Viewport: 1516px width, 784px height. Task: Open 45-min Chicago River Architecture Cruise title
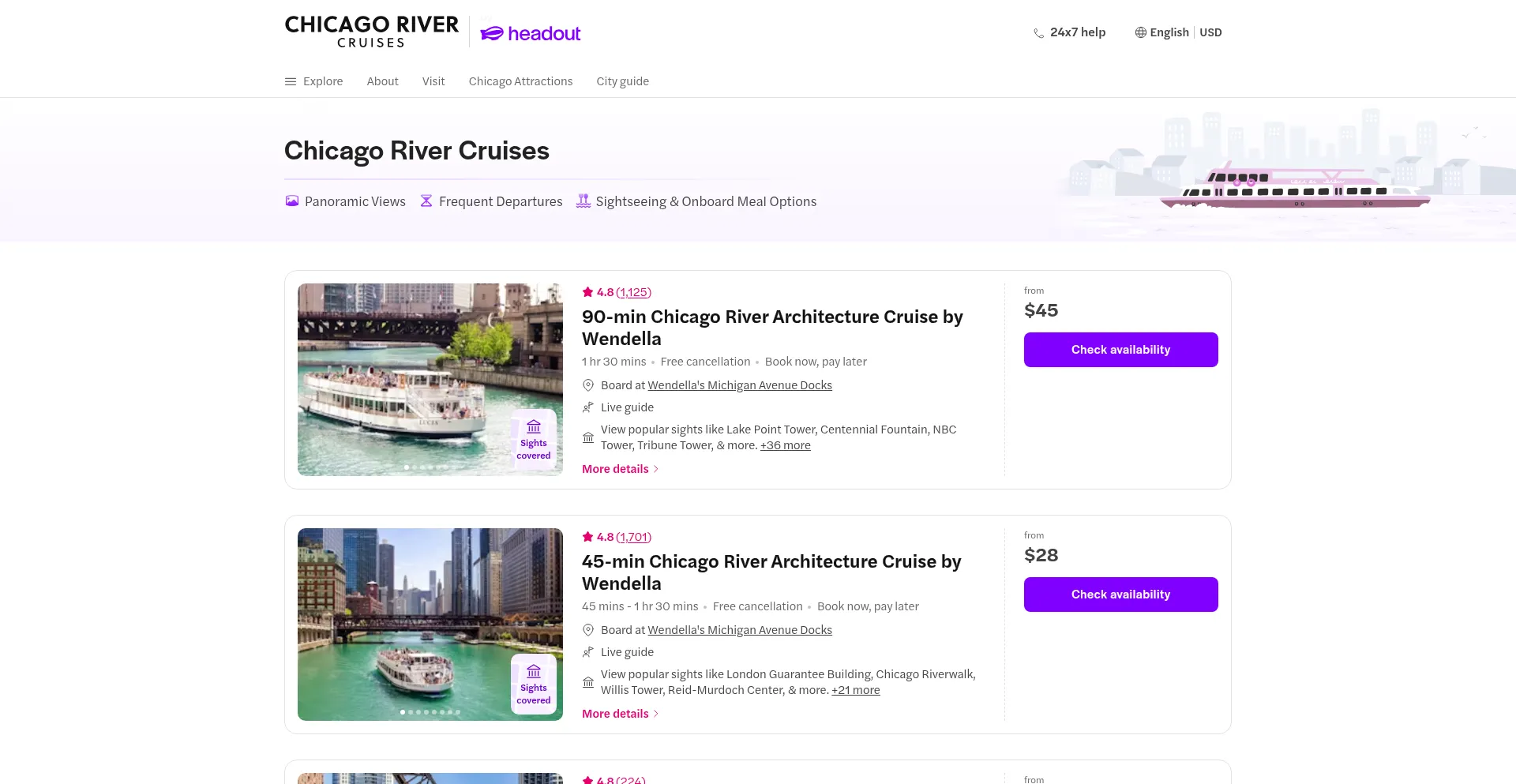[771, 572]
